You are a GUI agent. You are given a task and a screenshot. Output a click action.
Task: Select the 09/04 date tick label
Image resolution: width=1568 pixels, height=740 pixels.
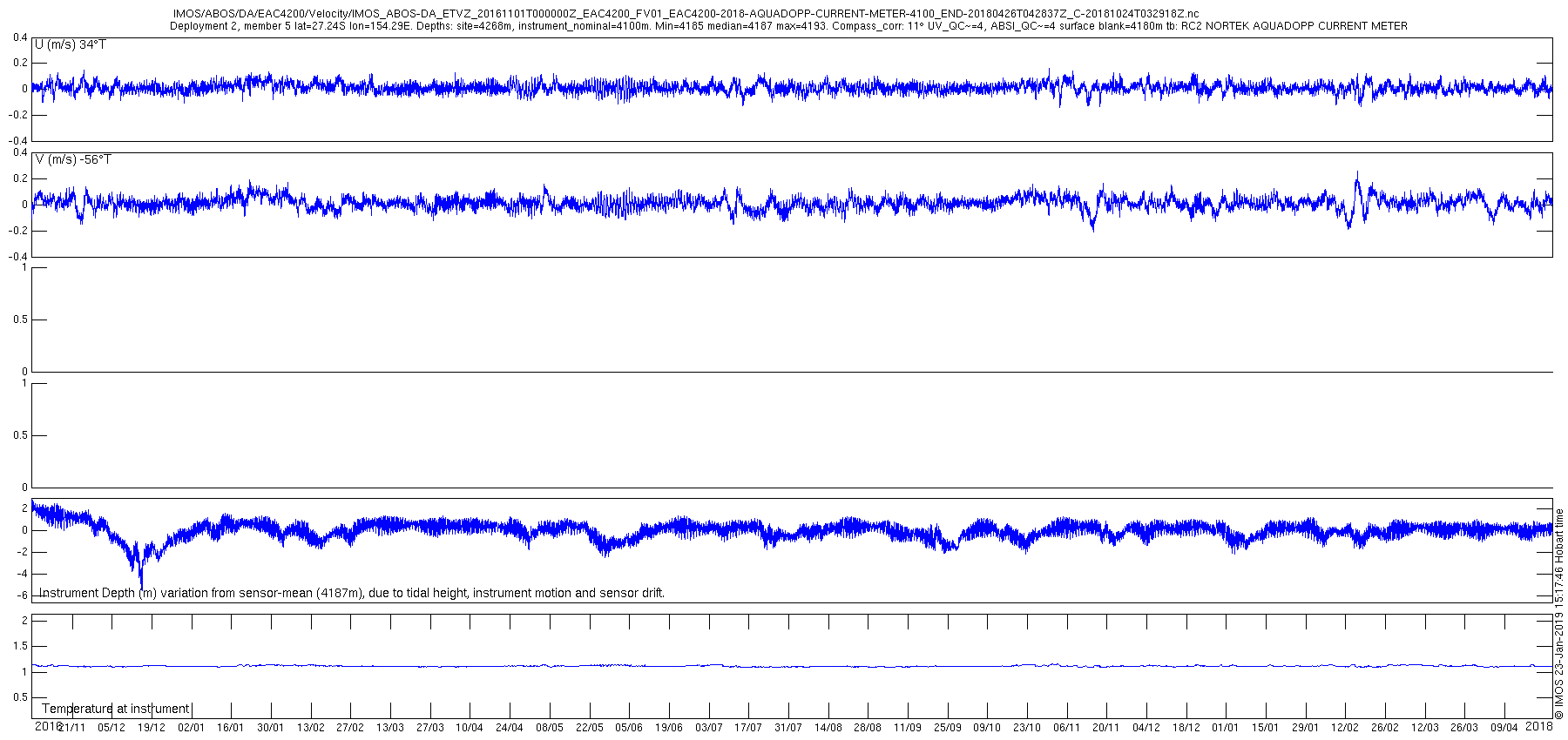(x=1504, y=727)
